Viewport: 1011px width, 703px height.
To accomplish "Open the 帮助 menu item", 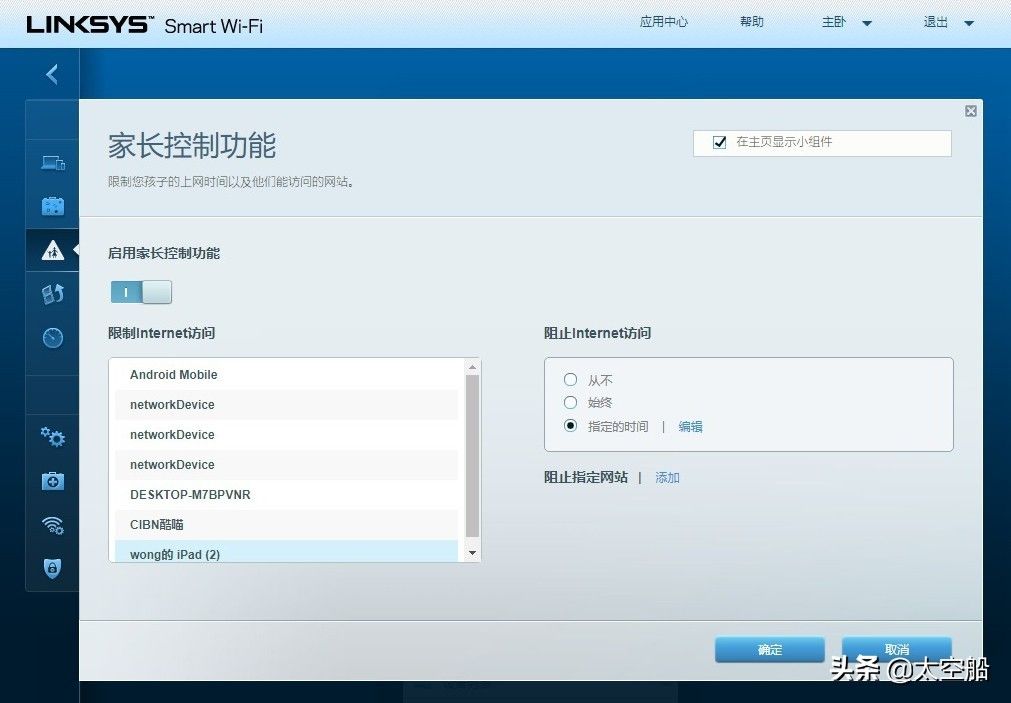I will (751, 22).
